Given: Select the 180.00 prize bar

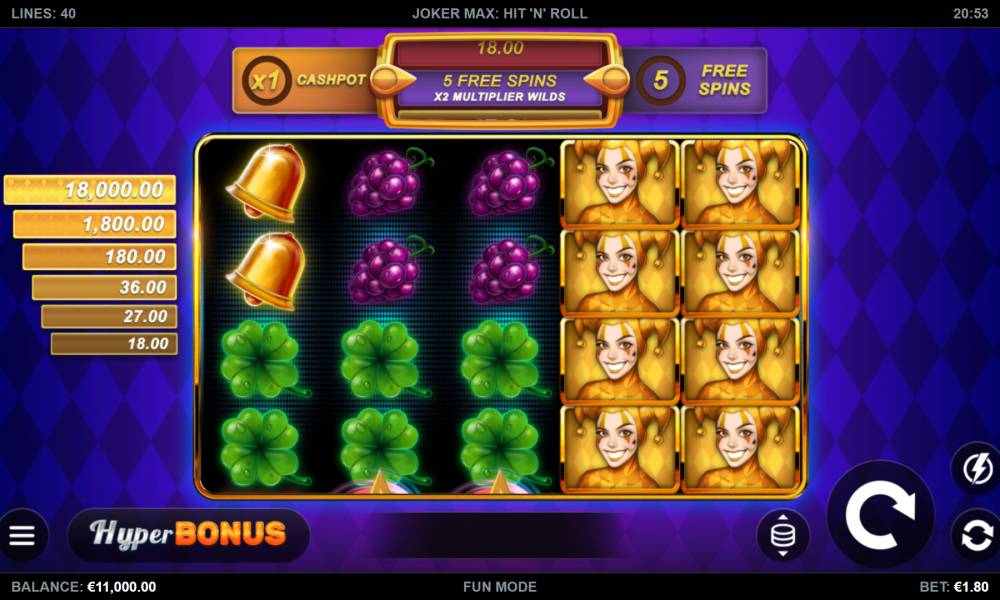Looking at the screenshot, I should point(99,256).
